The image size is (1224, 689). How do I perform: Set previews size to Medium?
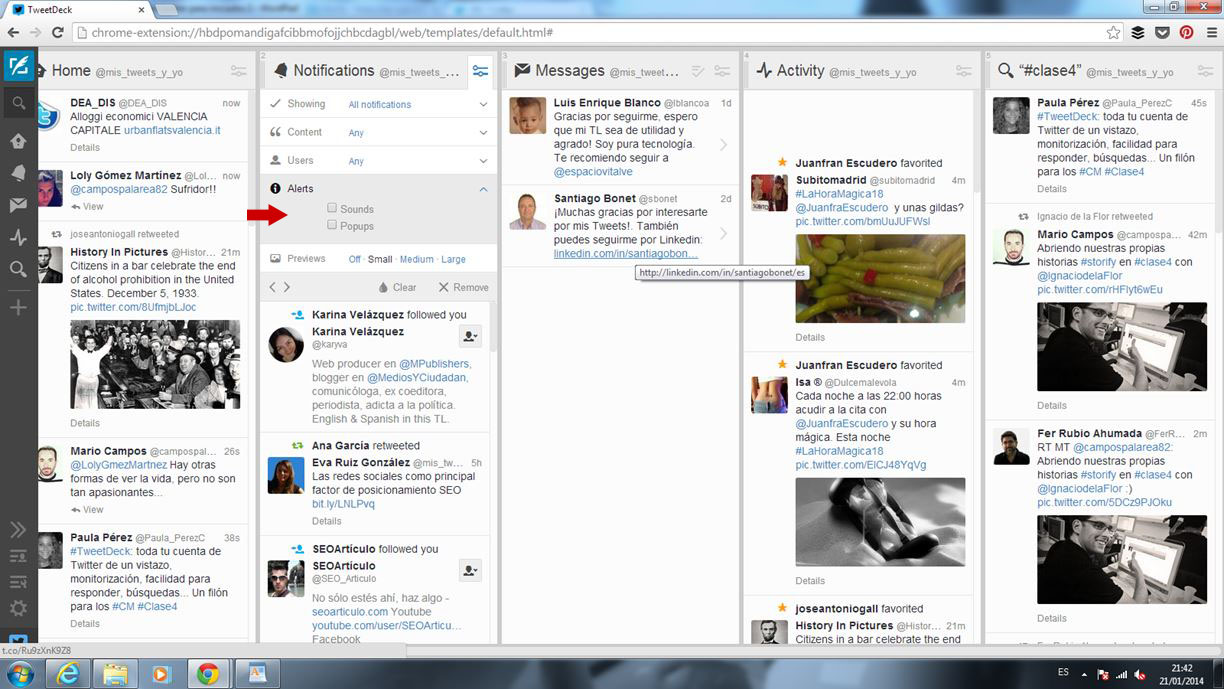coord(417,259)
